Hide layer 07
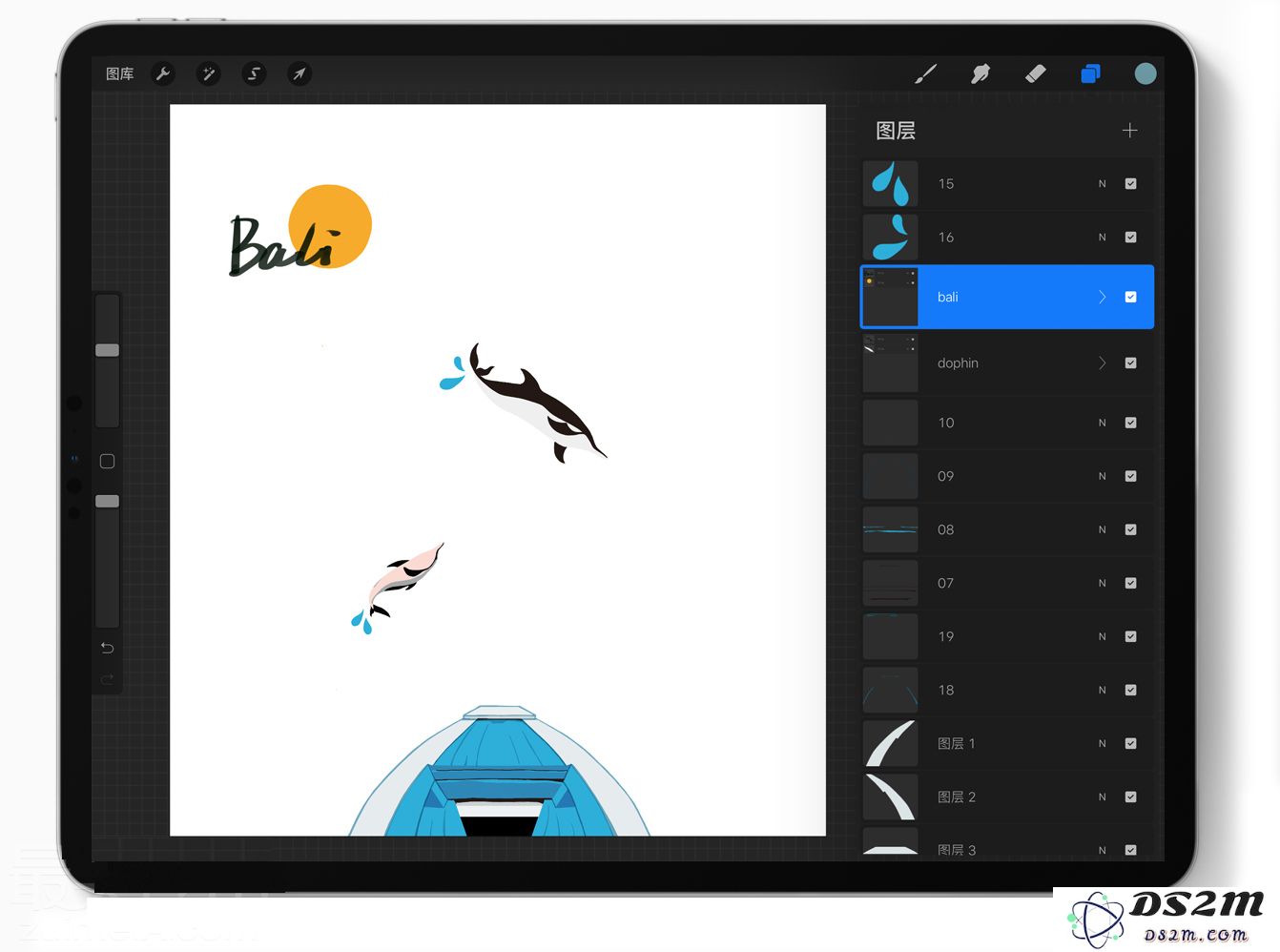1280x952 pixels. tap(1130, 583)
